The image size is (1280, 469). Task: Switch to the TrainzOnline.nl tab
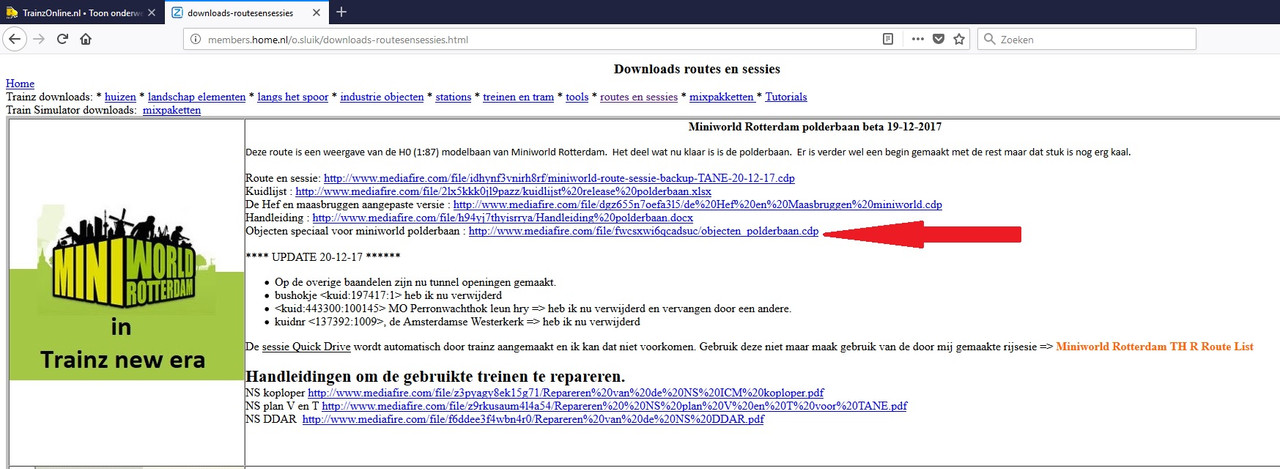(80, 12)
